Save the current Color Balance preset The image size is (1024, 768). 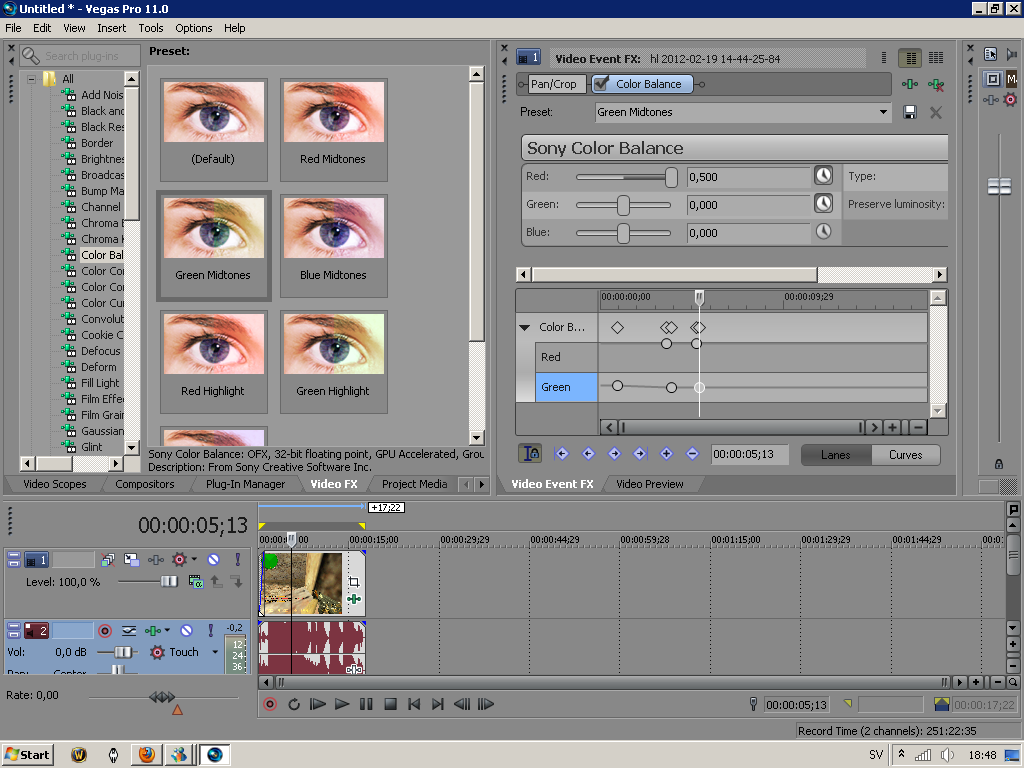point(910,112)
